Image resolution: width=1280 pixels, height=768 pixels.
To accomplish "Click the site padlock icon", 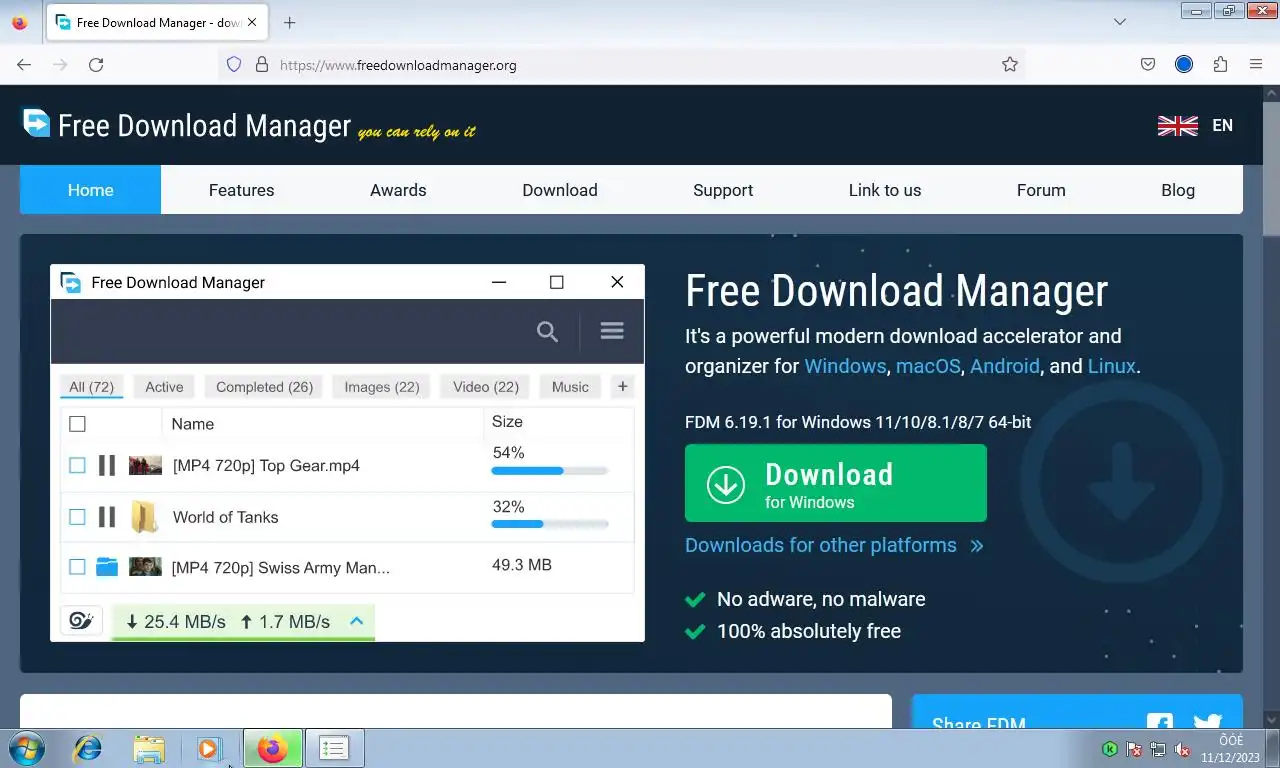I will point(262,64).
